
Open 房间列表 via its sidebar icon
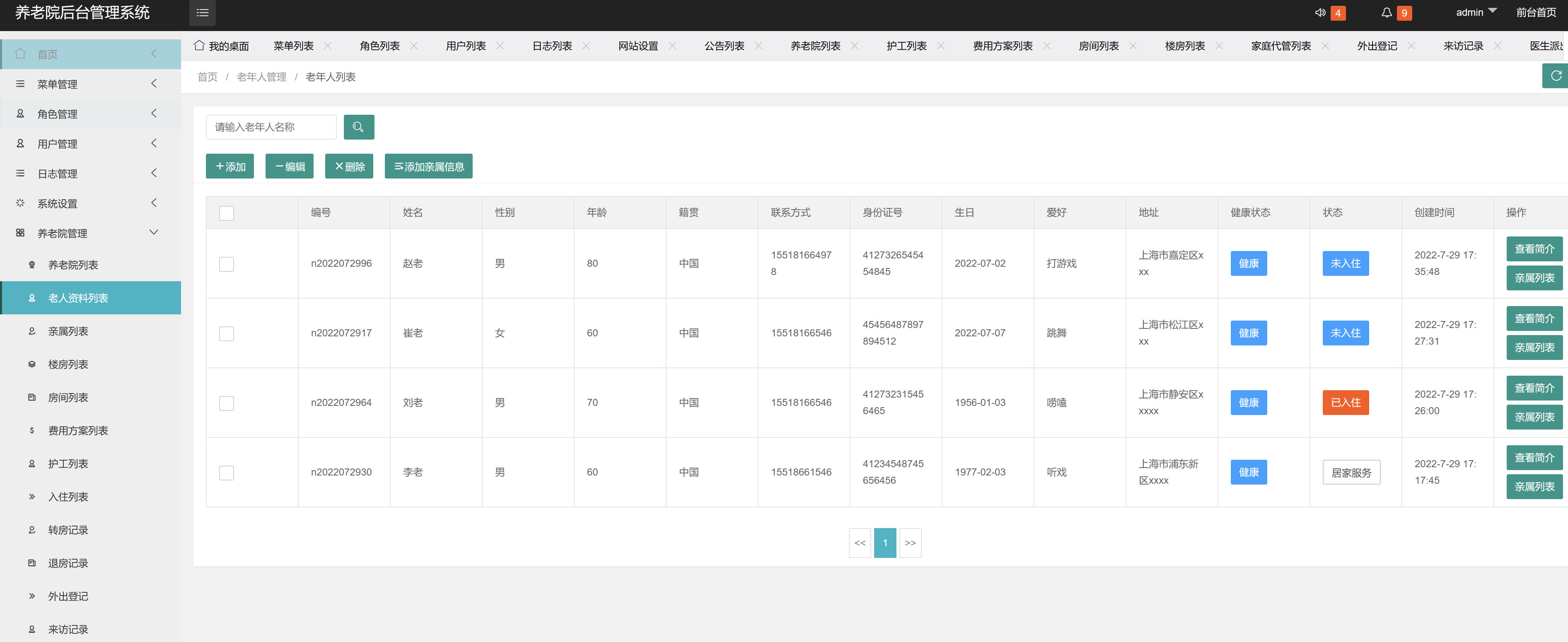pyautogui.click(x=31, y=397)
